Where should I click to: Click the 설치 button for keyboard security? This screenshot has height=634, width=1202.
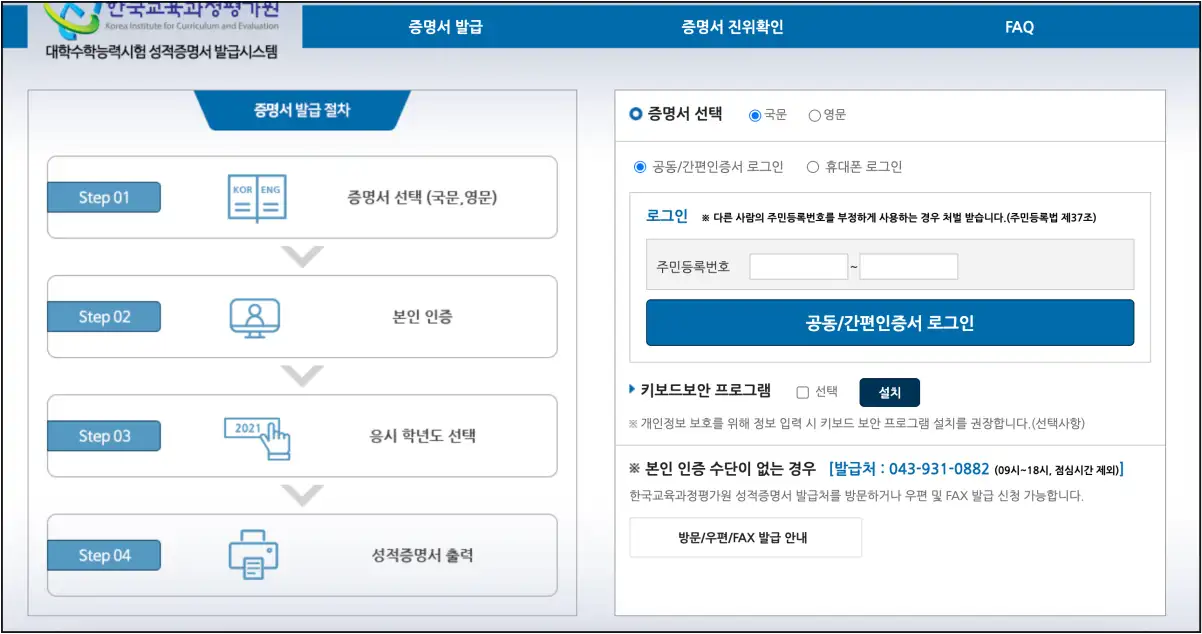(x=889, y=392)
